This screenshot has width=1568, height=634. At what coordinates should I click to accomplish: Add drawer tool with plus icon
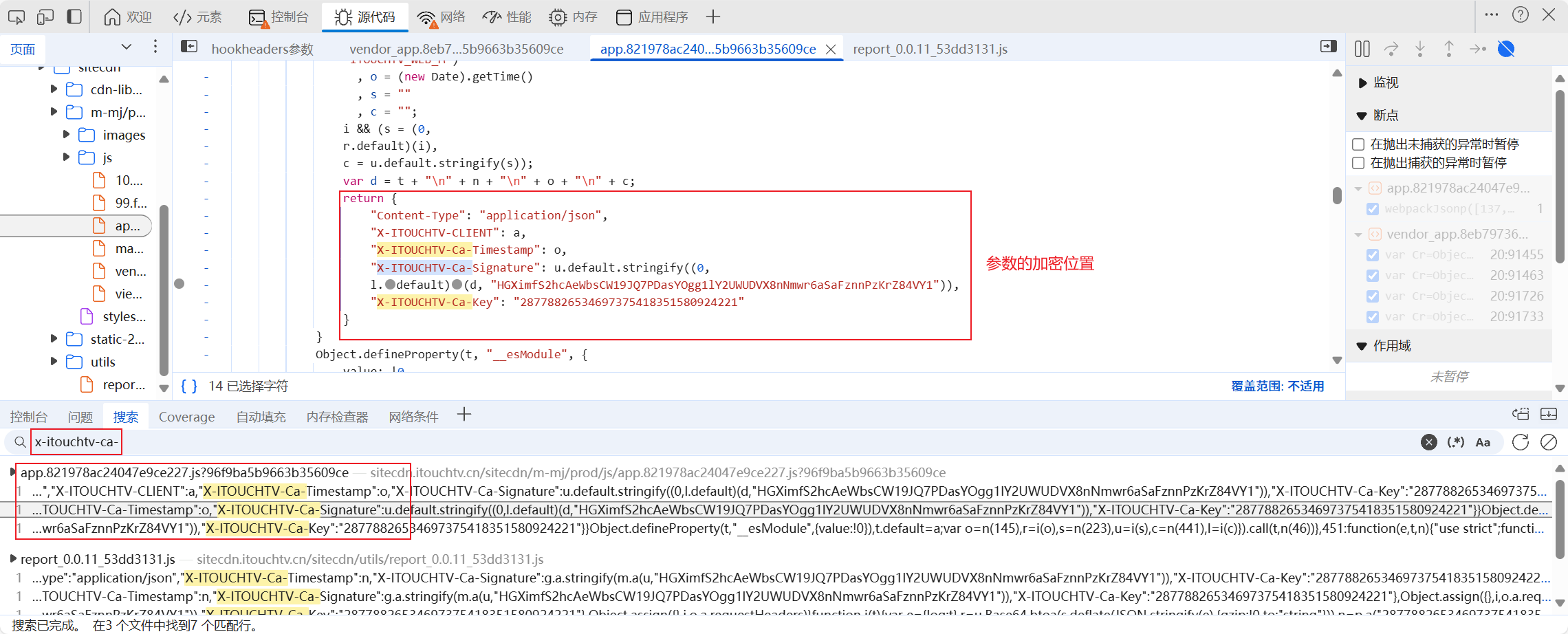point(464,414)
